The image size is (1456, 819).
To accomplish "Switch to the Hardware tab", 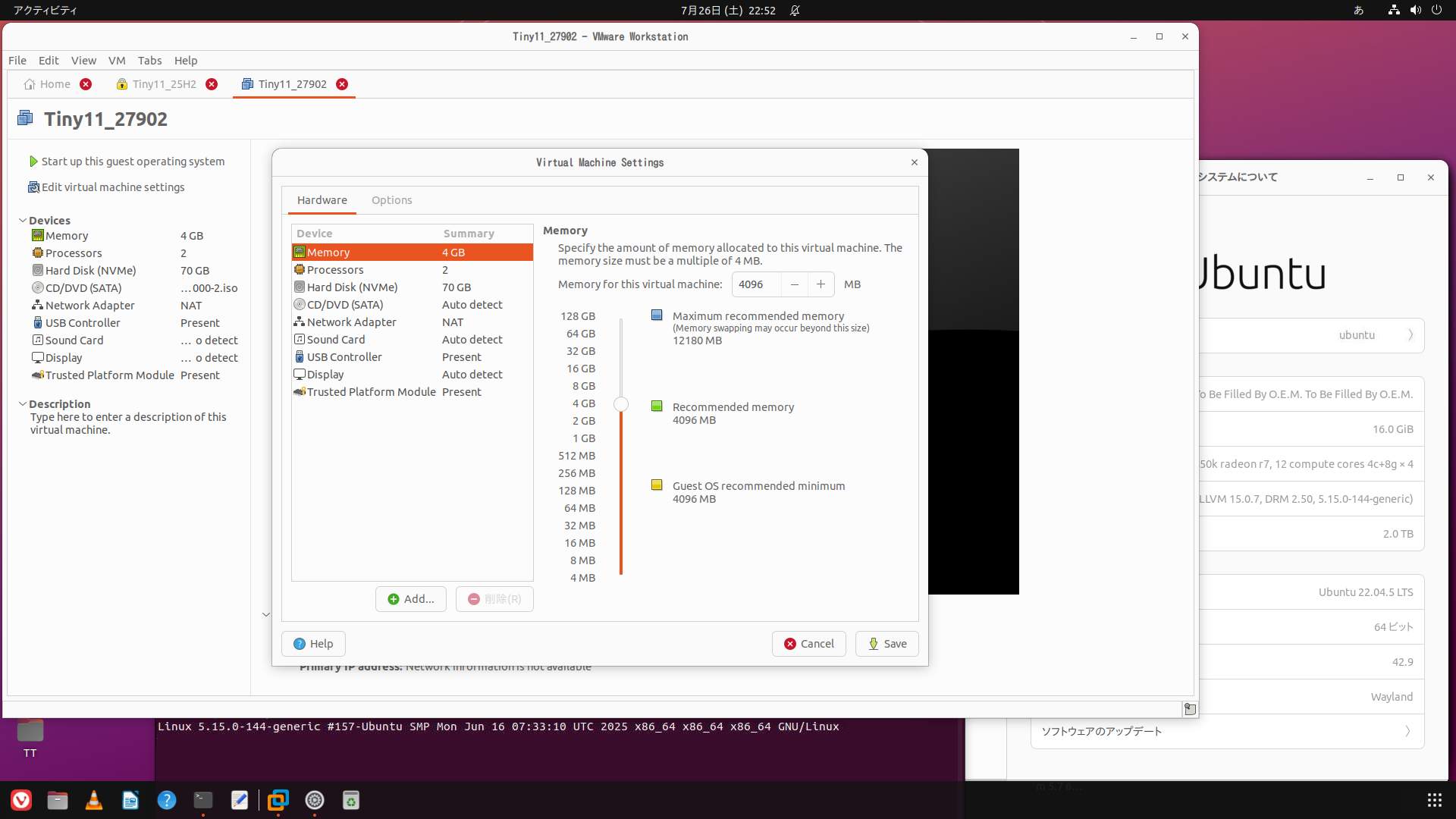I will pyautogui.click(x=322, y=200).
